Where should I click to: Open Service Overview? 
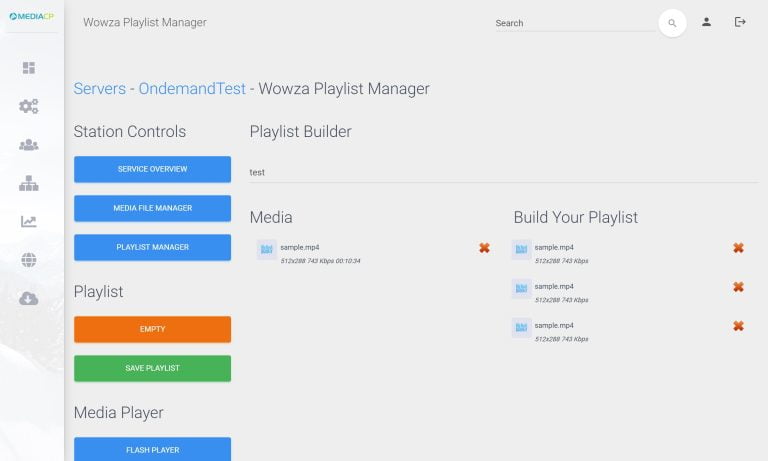click(152, 169)
